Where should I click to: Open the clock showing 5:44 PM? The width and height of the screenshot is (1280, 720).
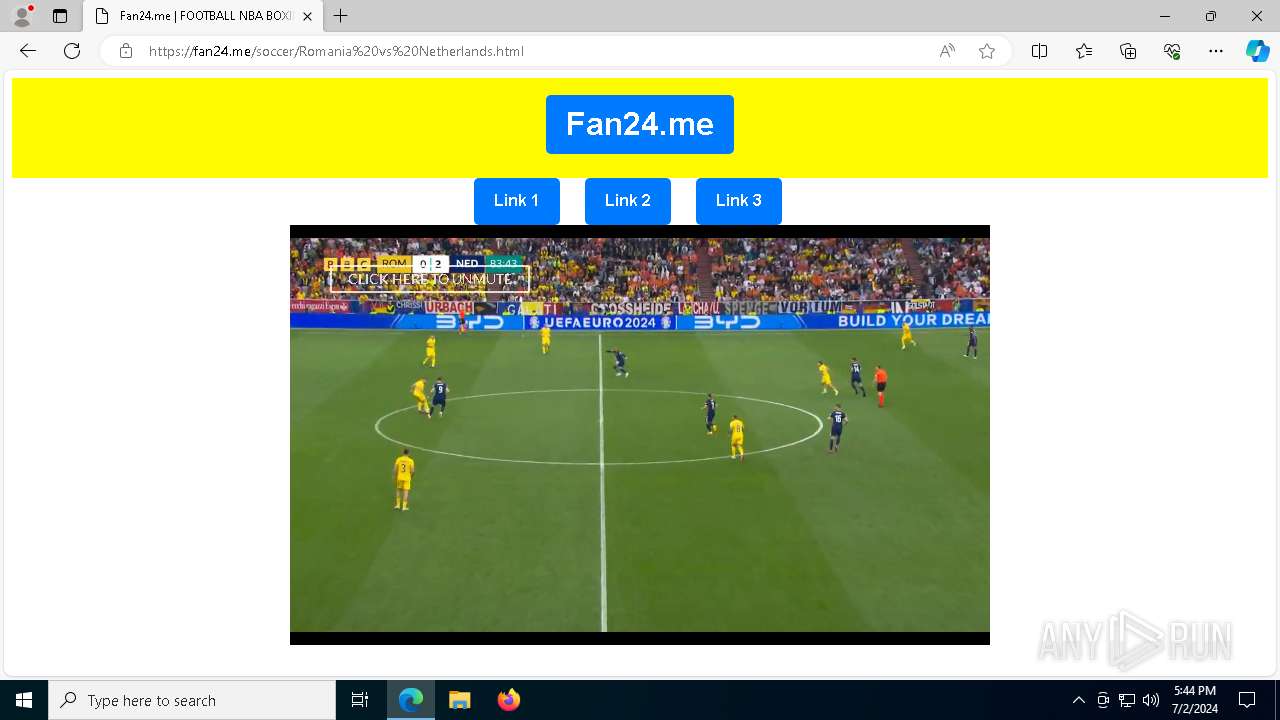pos(1195,700)
